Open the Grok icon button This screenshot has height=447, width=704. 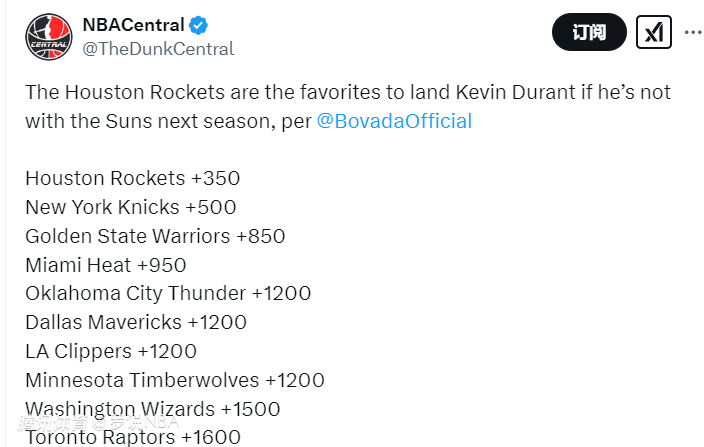[653, 32]
